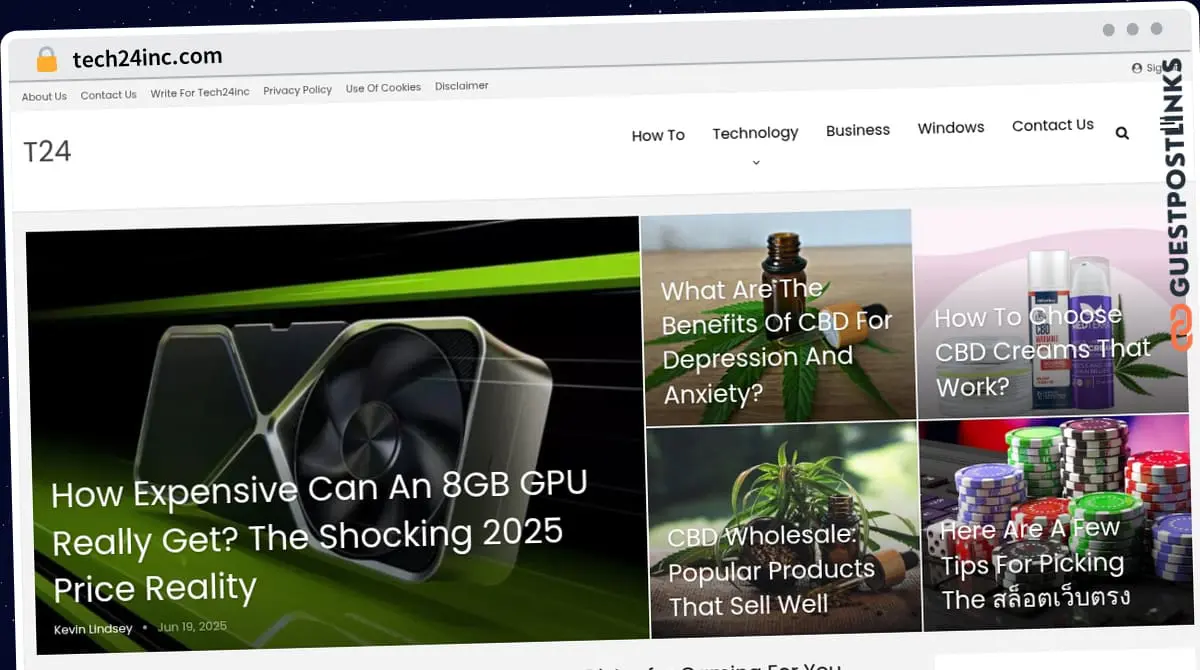The width and height of the screenshot is (1200, 670).
Task: Open the Windows category
Action: [951, 127]
